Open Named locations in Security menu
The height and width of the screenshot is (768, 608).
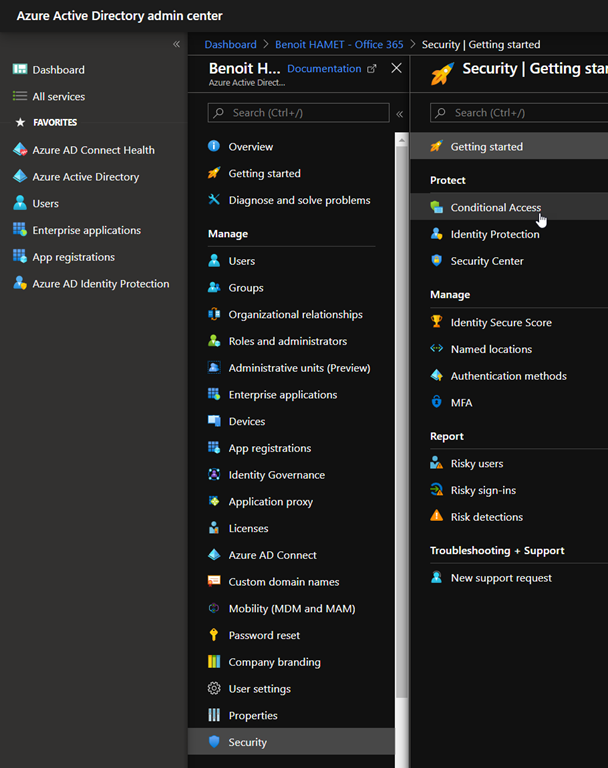click(491, 349)
